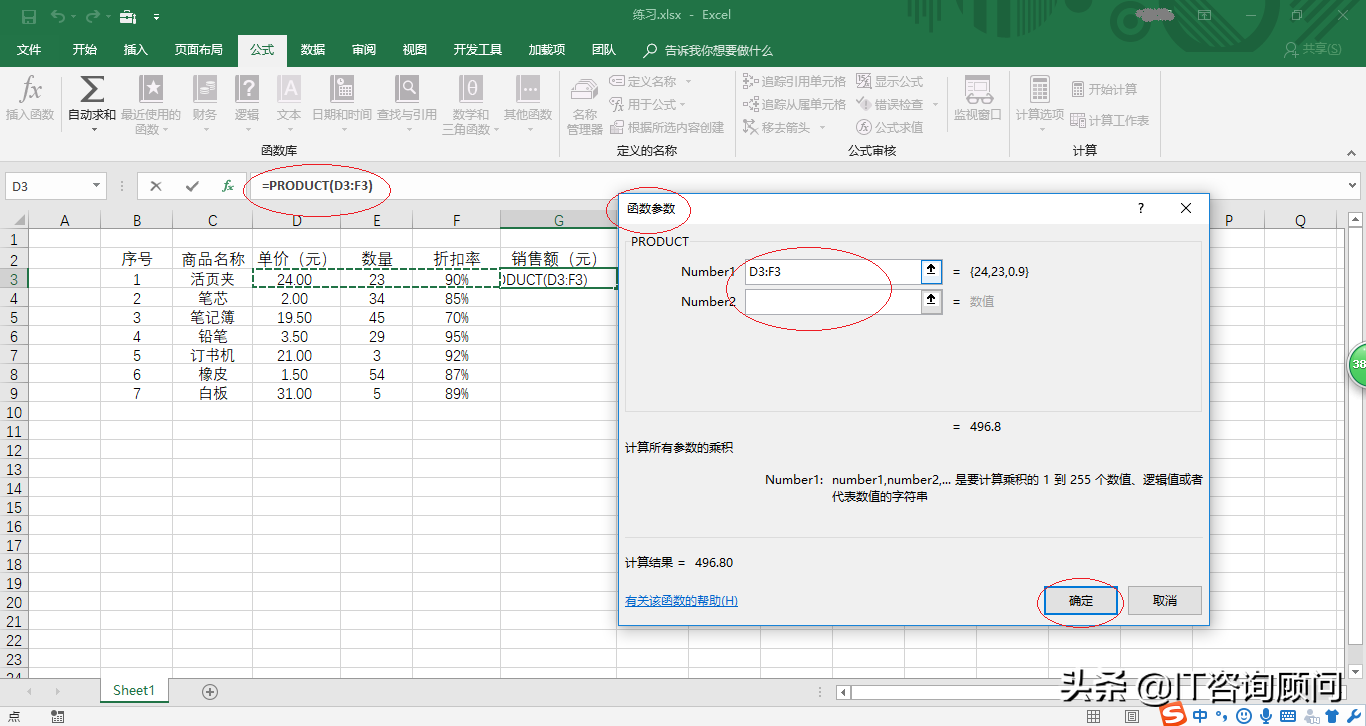Switch to the Data ribbon tab
The width and height of the screenshot is (1366, 726).
313,50
